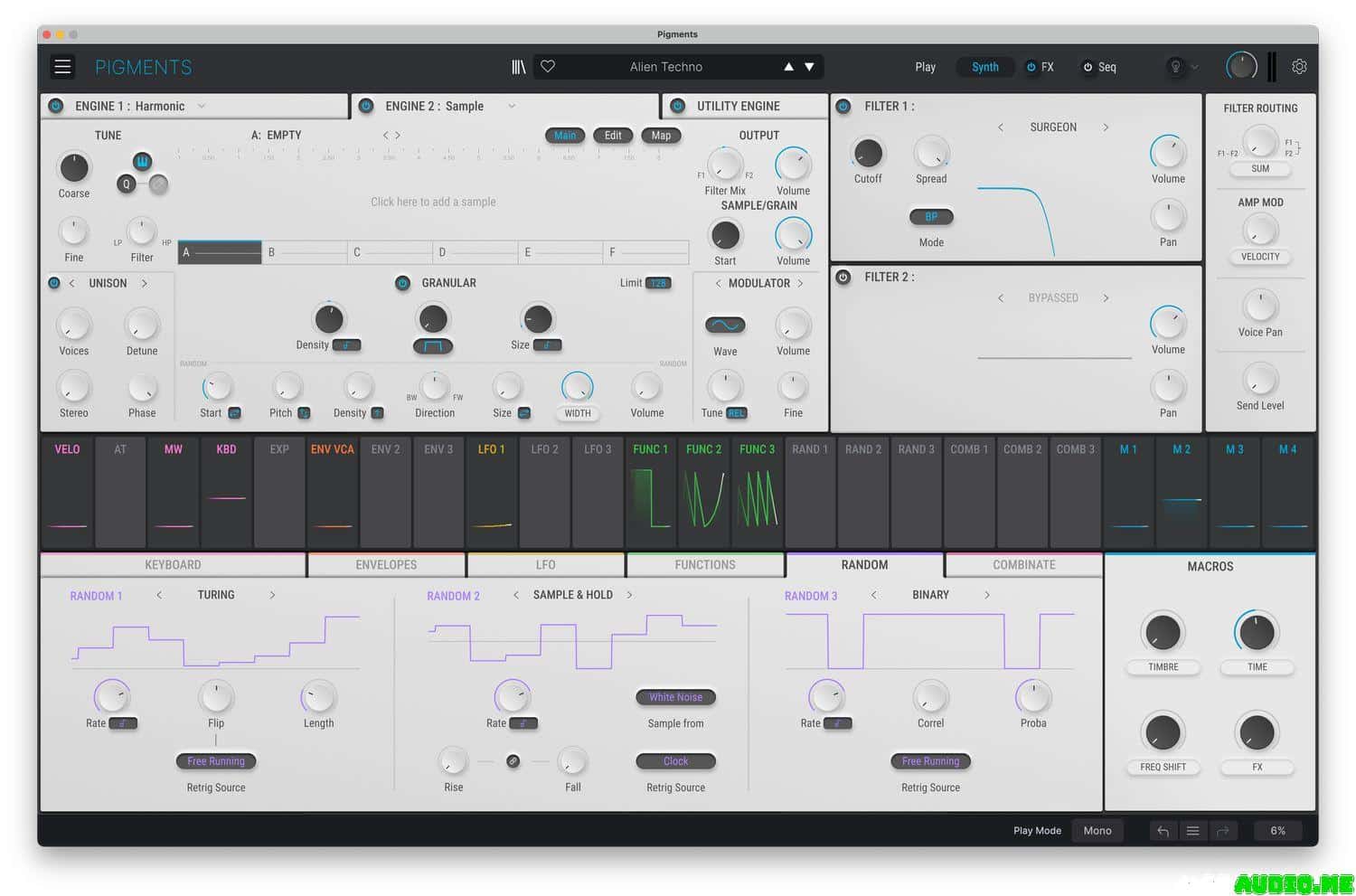Screen dimensions: 1356x896
Task: Click the Random 1 Rate sync icon
Action: [123, 723]
